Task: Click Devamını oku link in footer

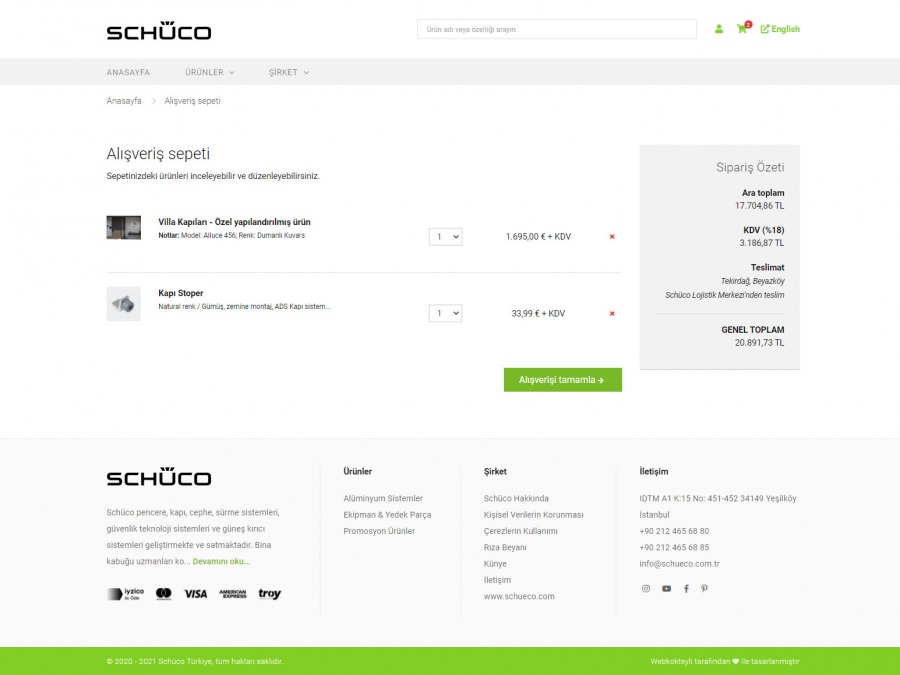Action: tap(222, 561)
